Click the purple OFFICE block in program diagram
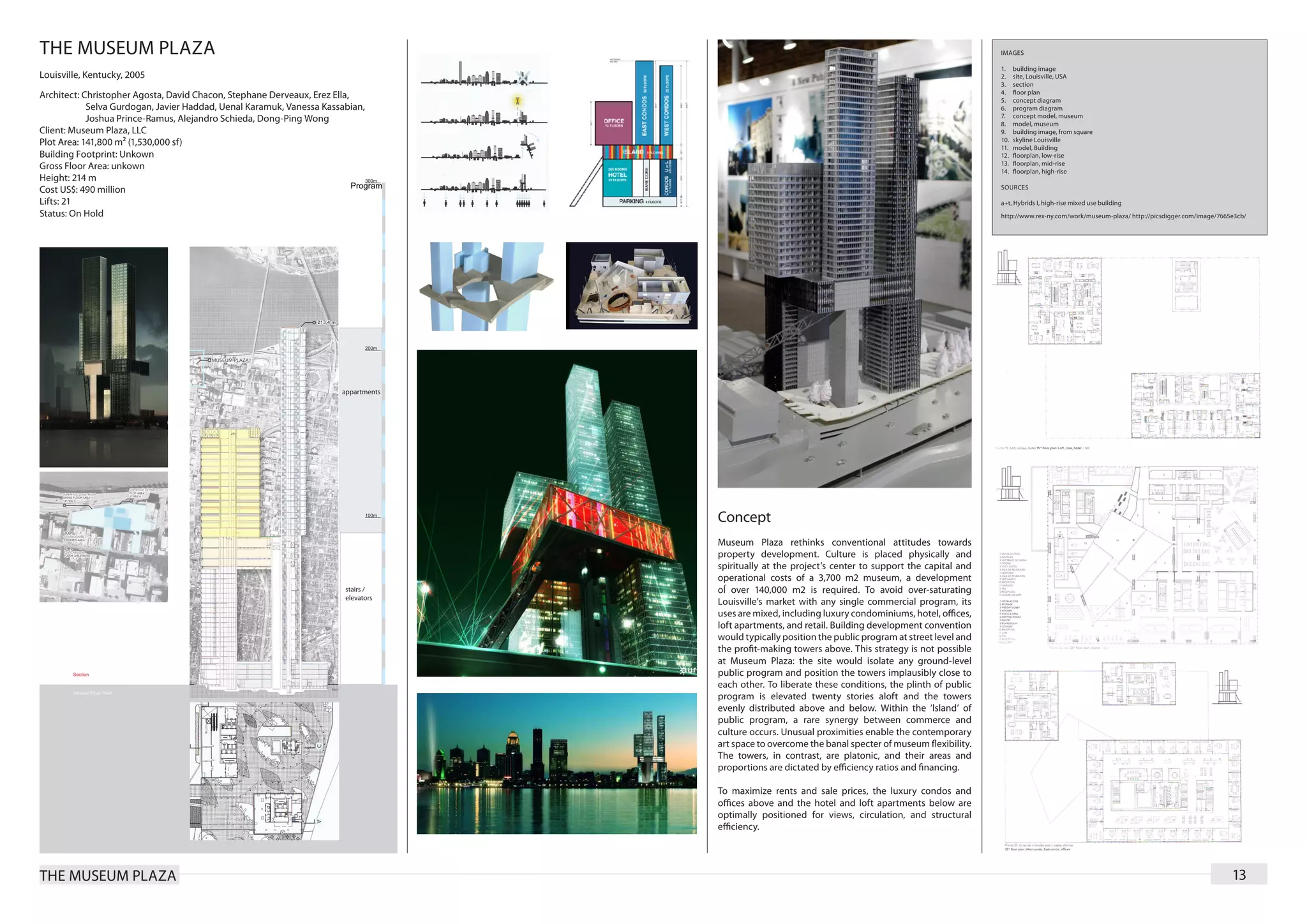The width and height of the screenshot is (1307, 924). point(614,123)
